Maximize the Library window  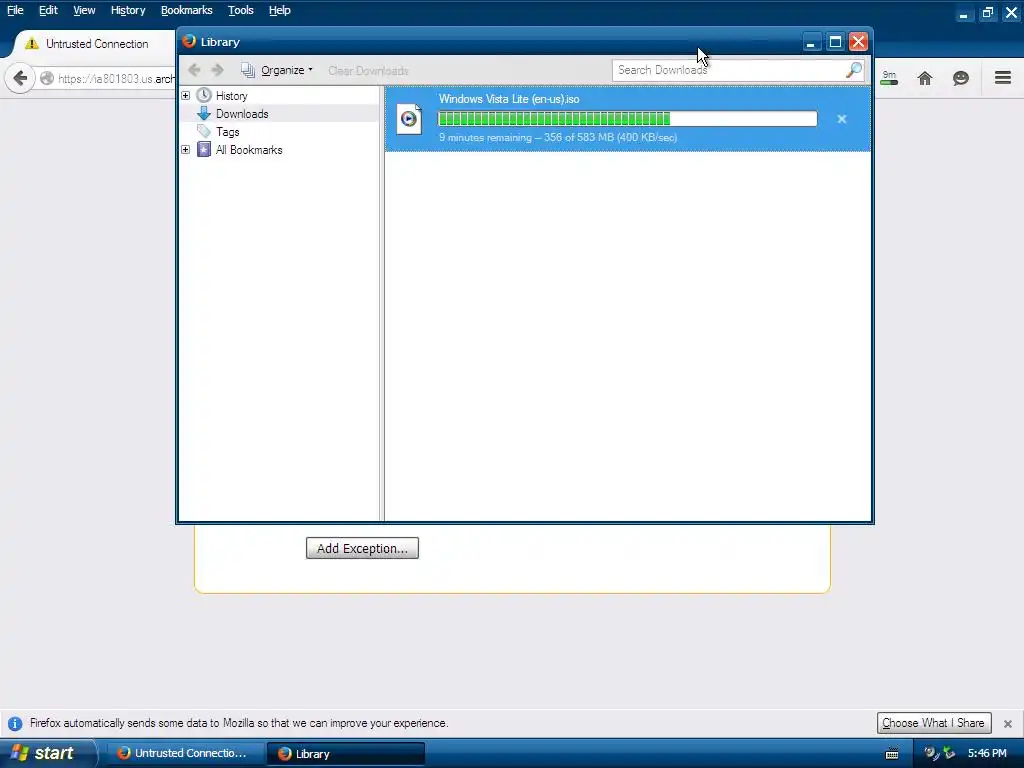point(835,42)
